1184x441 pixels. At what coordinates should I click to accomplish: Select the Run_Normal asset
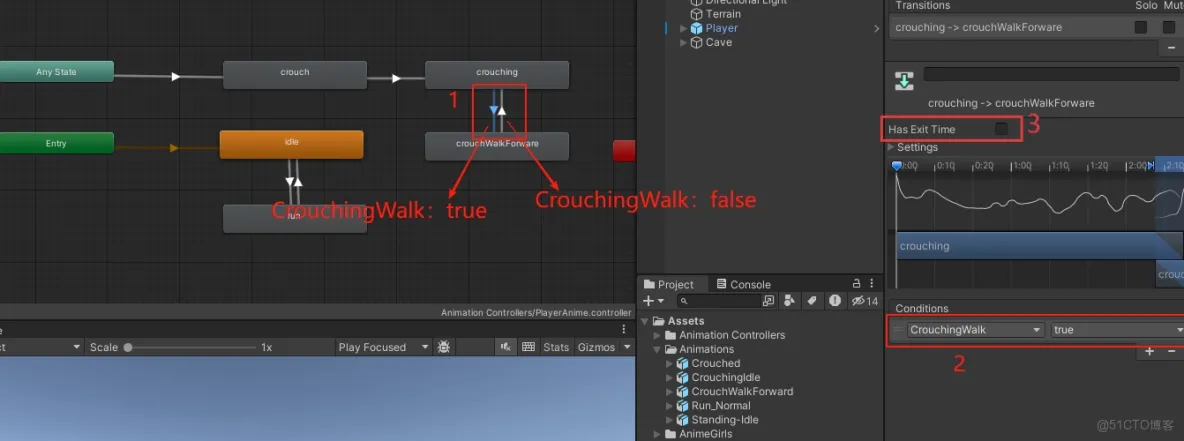[721, 406]
